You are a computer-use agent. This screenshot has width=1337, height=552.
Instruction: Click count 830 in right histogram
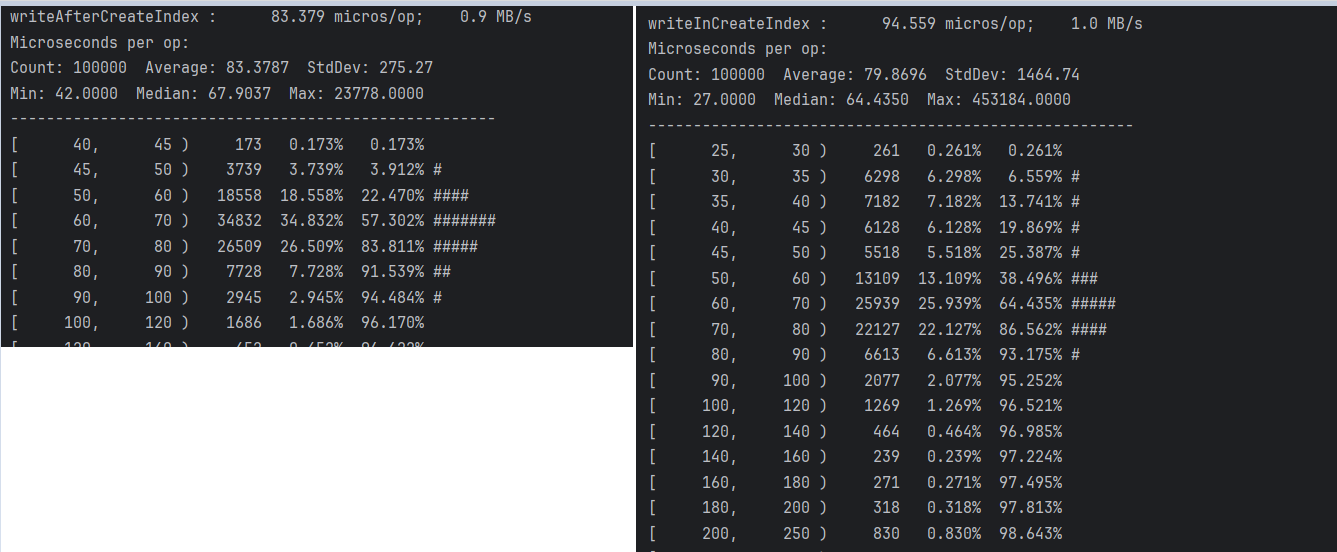click(886, 534)
